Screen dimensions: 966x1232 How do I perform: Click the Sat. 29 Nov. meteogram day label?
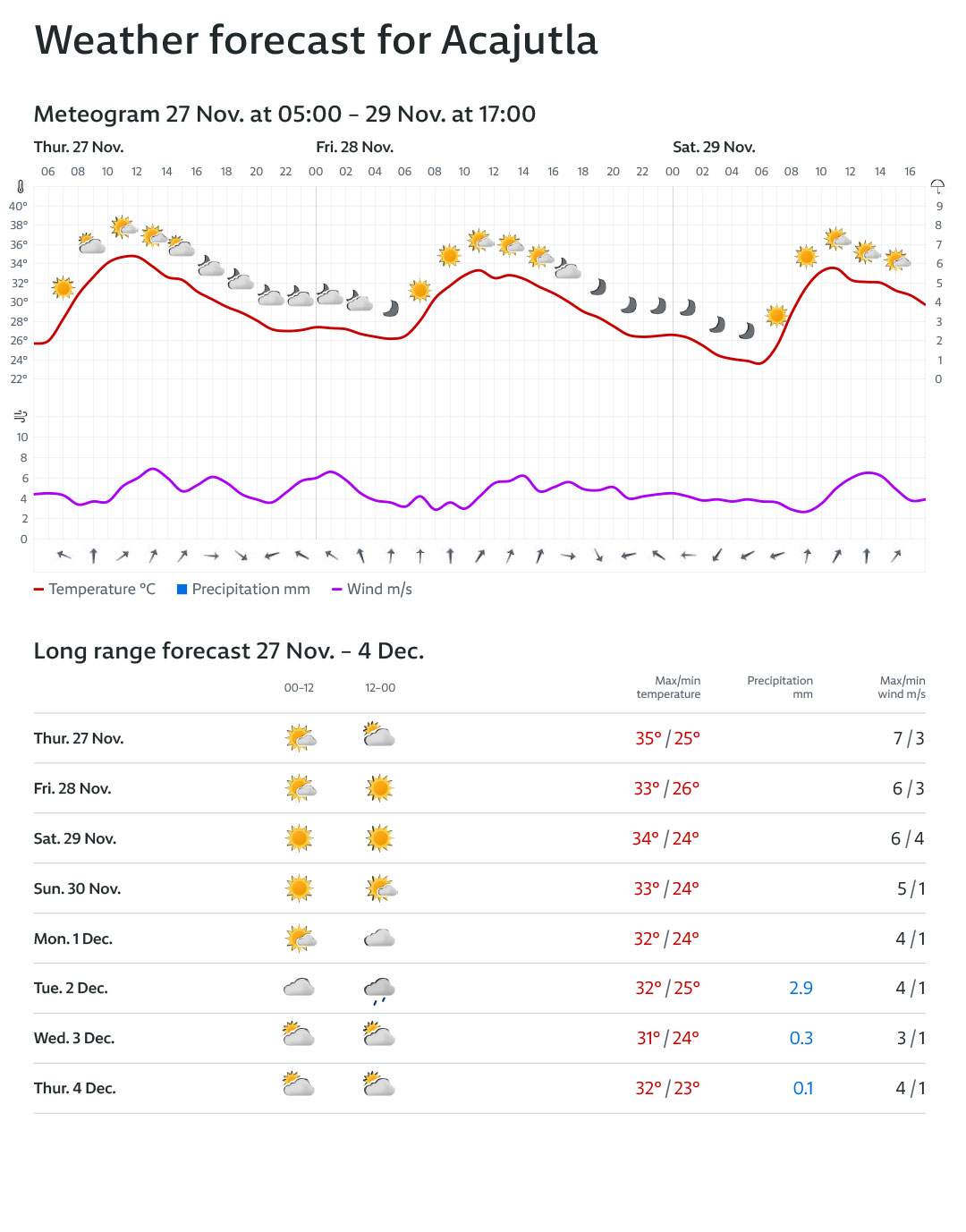pos(714,147)
